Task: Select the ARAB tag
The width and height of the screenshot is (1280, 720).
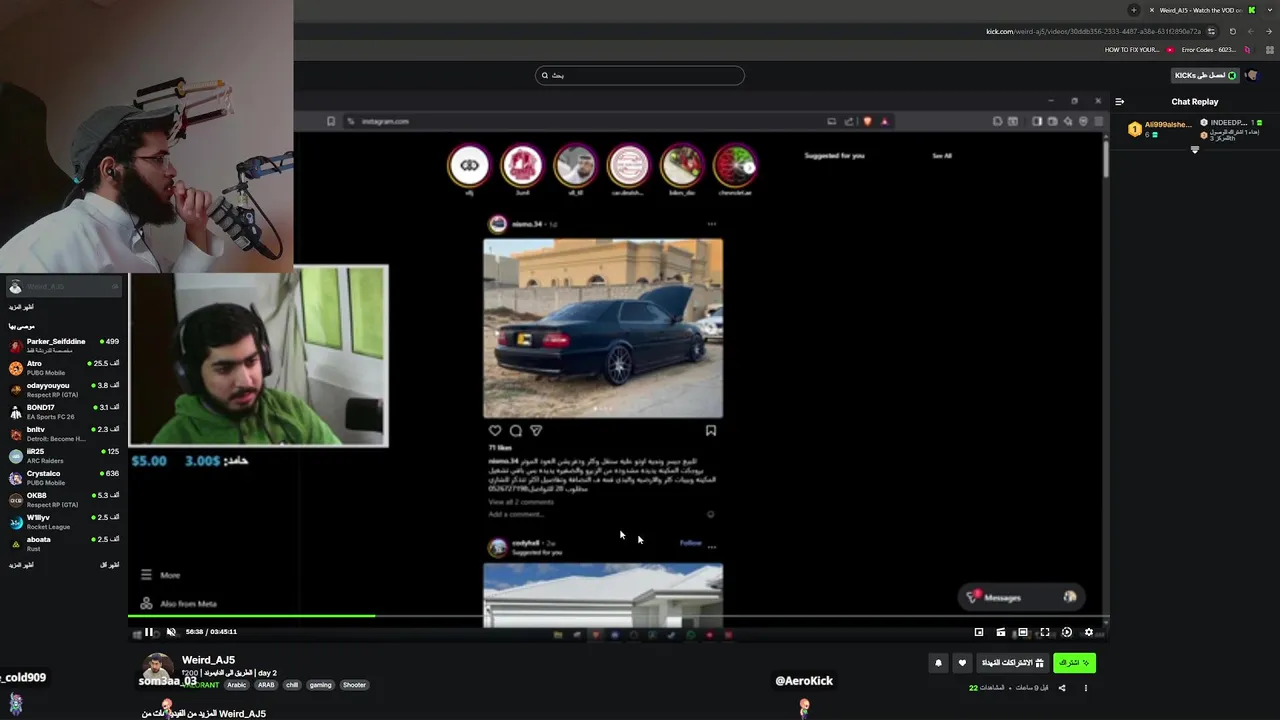Action: coord(266,685)
